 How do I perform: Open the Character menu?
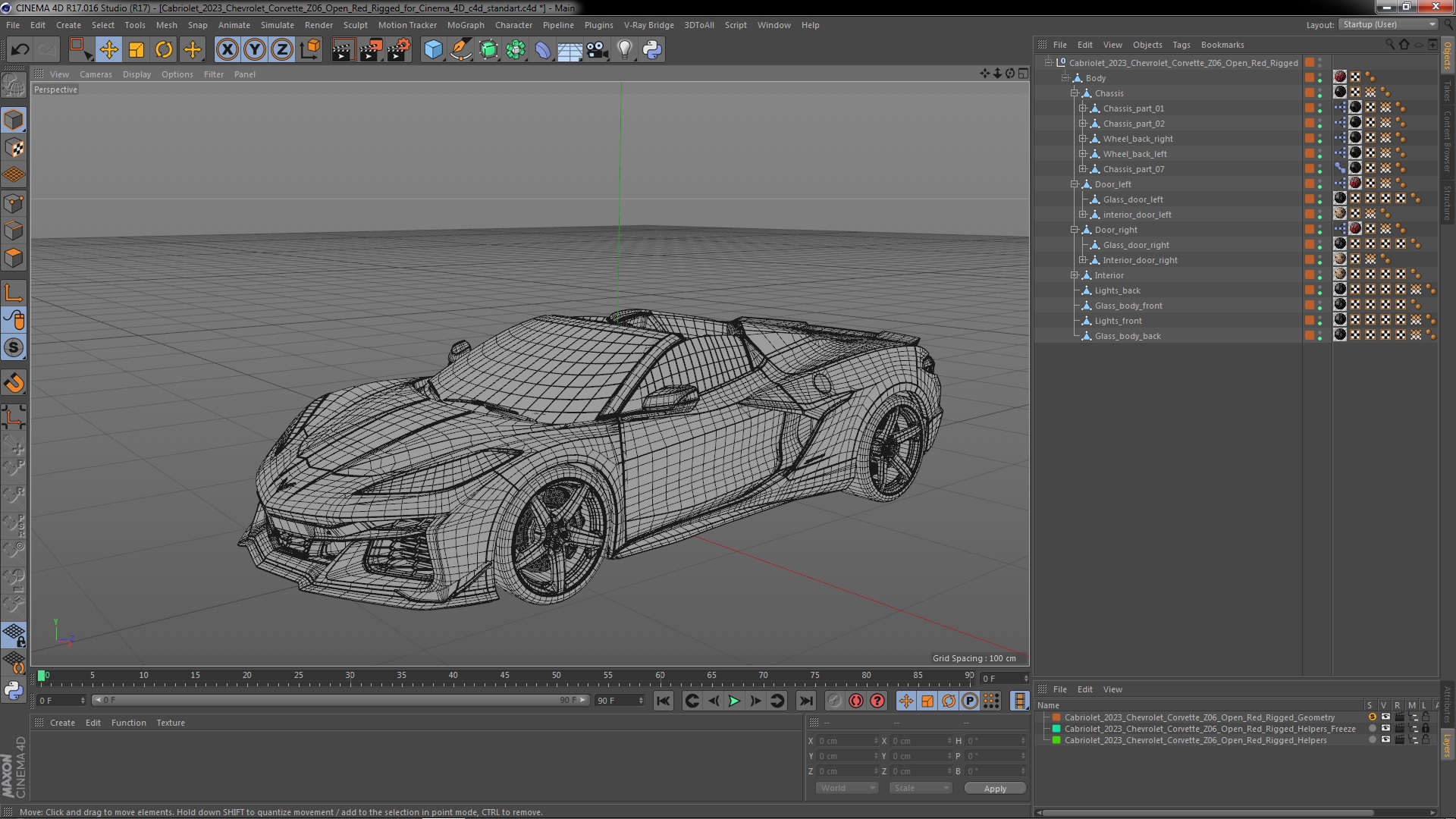click(513, 25)
